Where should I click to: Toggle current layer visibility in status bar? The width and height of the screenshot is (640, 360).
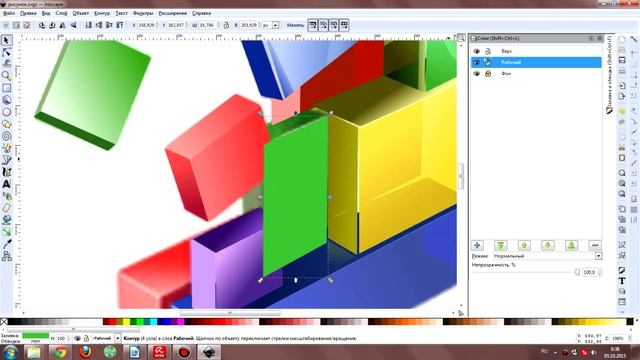point(77,338)
